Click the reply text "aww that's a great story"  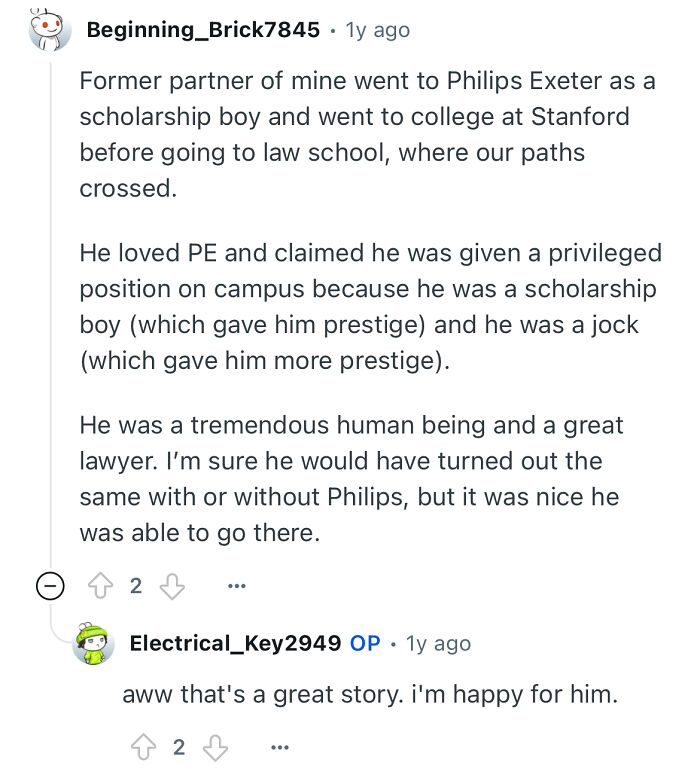click(369, 692)
